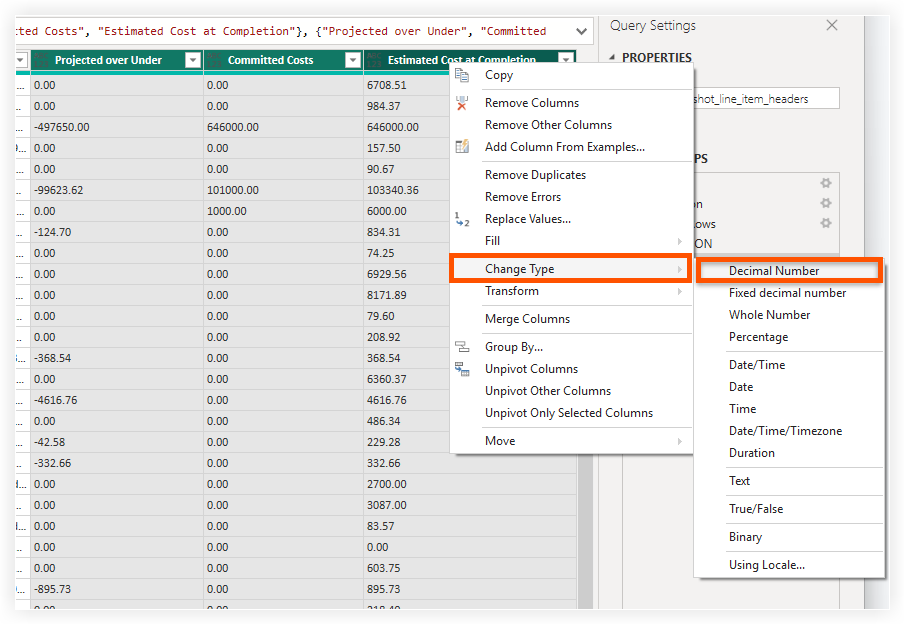This screenshot has height=625, width=905.
Task: Click the Unpivot Columns icon
Action: pos(463,368)
